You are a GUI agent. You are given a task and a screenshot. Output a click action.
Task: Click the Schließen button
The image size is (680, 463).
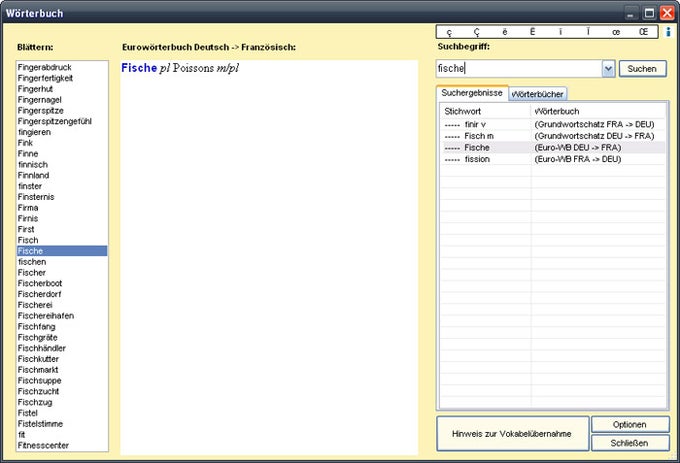coord(630,443)
